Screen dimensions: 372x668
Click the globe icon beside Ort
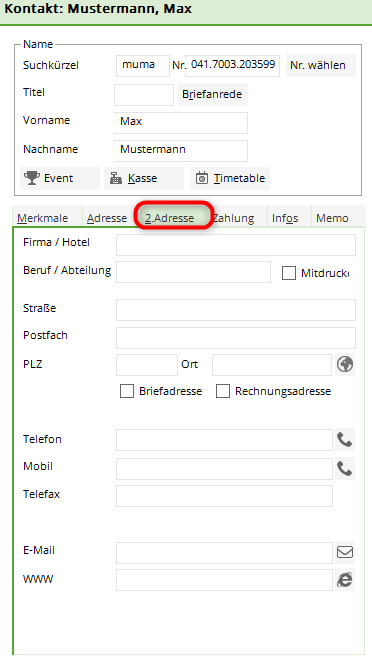point(345,364)
